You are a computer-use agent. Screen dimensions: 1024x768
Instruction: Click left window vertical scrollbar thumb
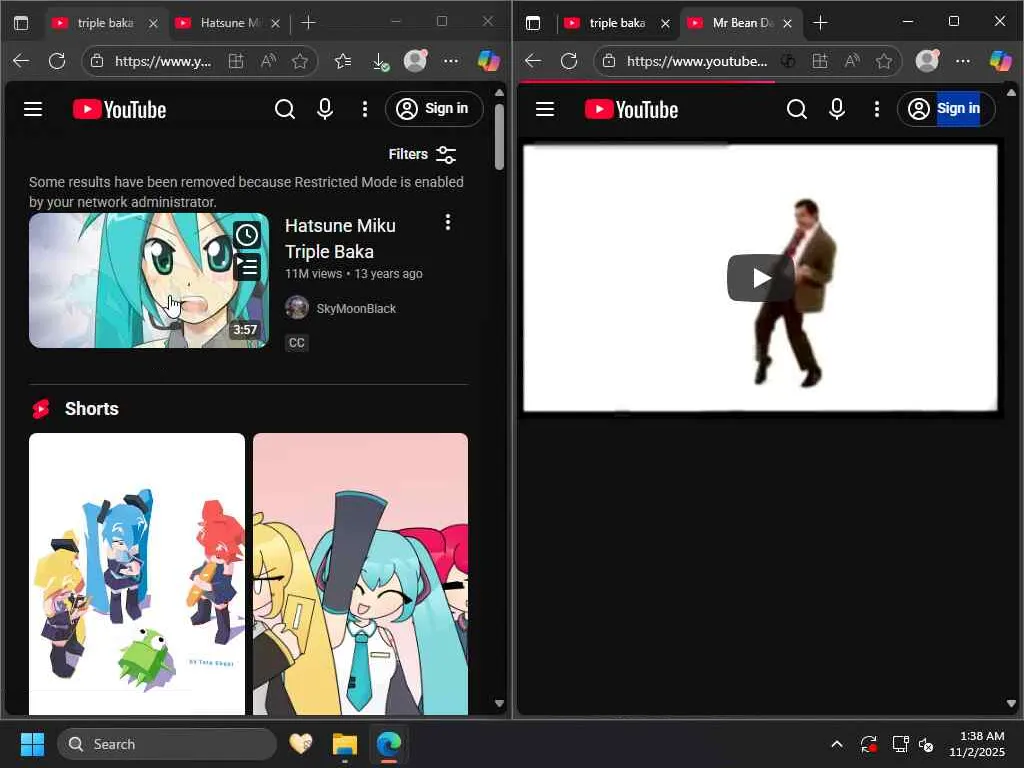pyautogui.click(x=500, y=135)
